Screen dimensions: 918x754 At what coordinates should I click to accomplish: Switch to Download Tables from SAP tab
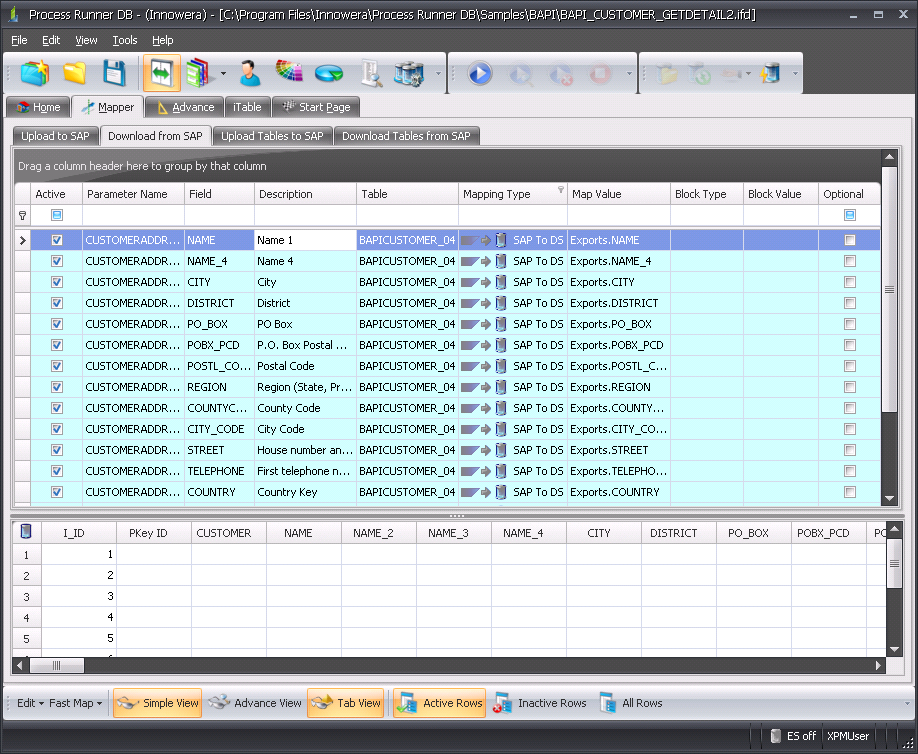coord(406,136)
